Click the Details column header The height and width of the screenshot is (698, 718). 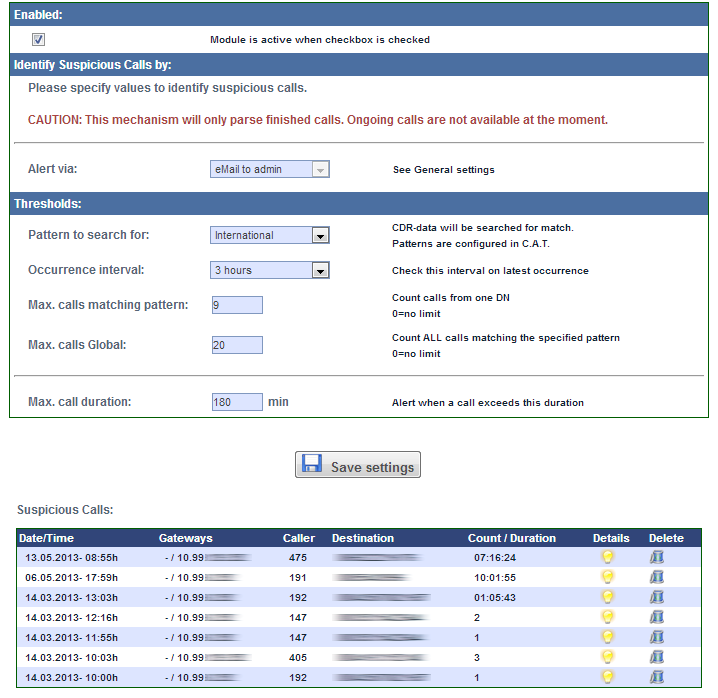pos(611,538)
